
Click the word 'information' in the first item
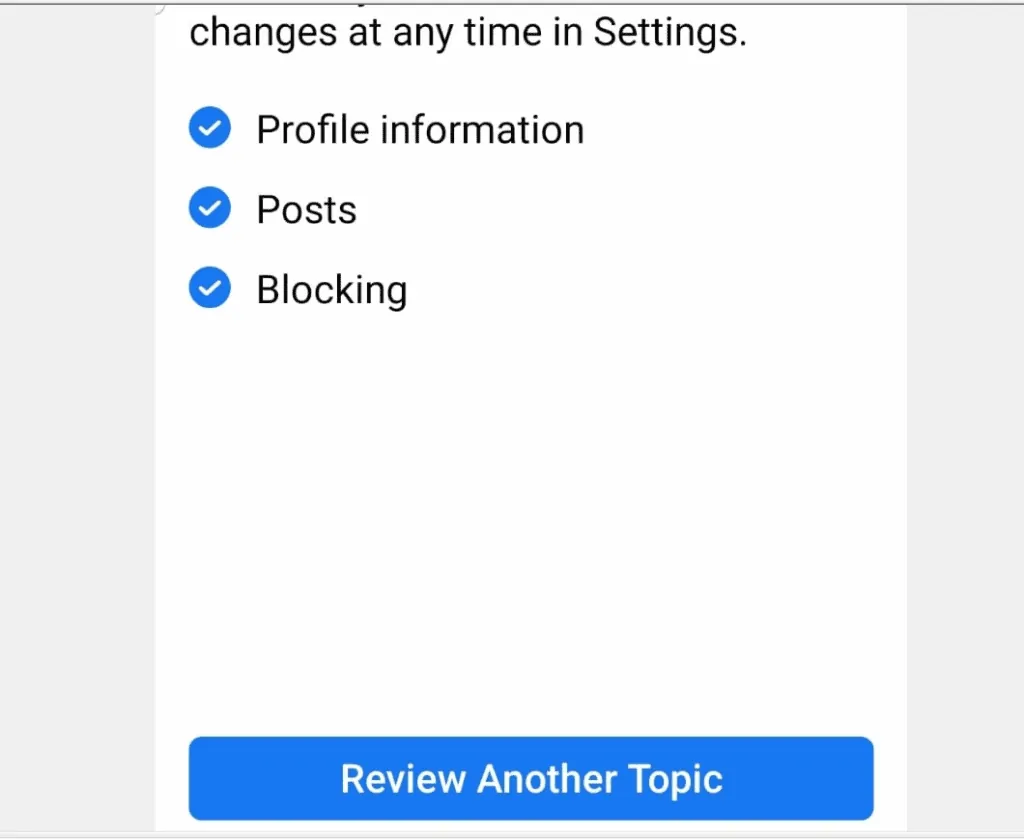tap(482, 129)
